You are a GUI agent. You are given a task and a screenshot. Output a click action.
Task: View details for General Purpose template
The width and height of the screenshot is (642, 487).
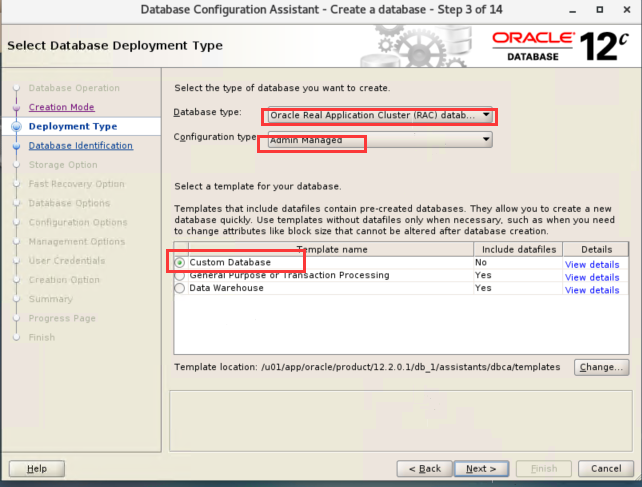[x=592, y=277]
